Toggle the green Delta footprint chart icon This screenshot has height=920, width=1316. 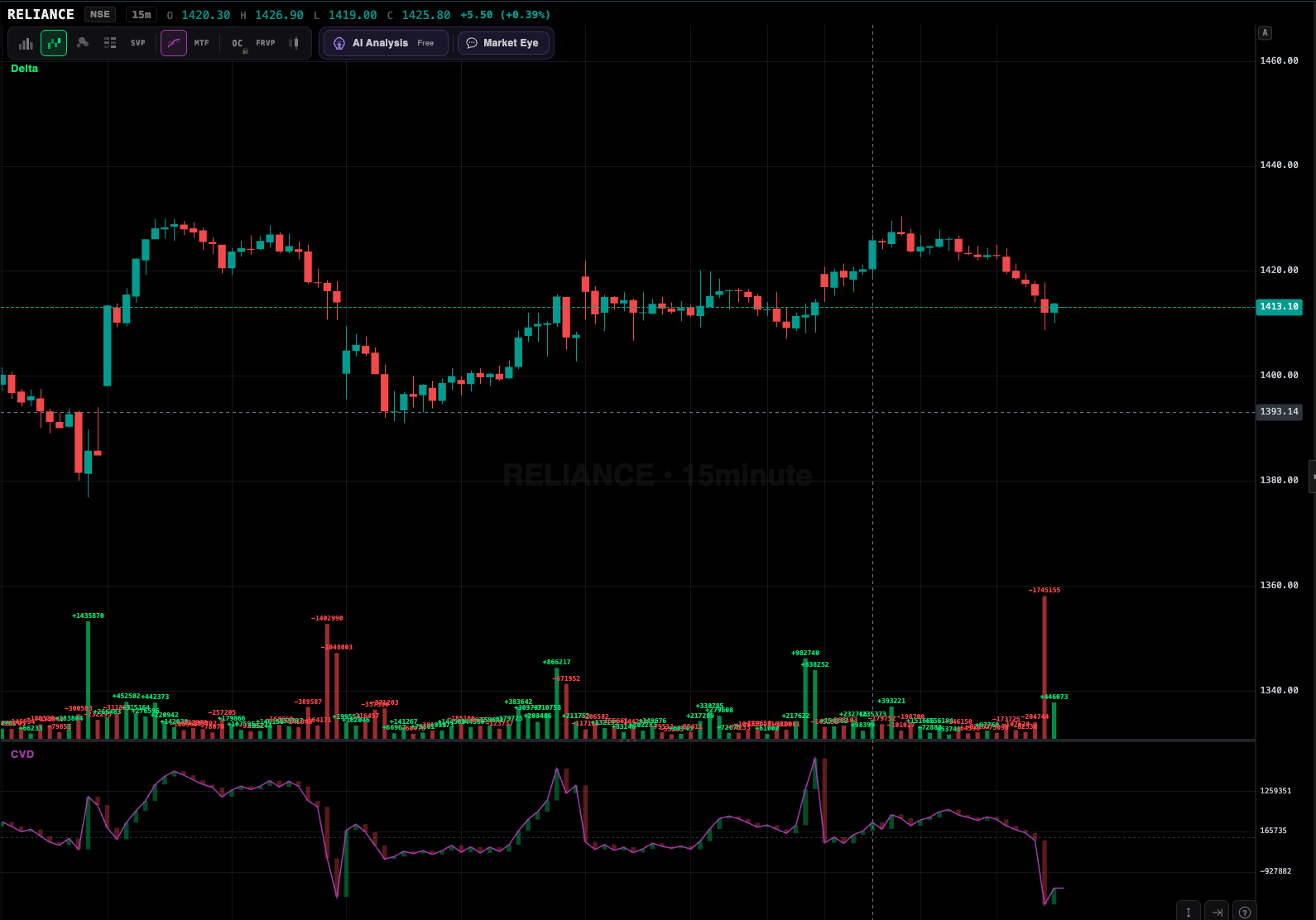coord(54,43)
